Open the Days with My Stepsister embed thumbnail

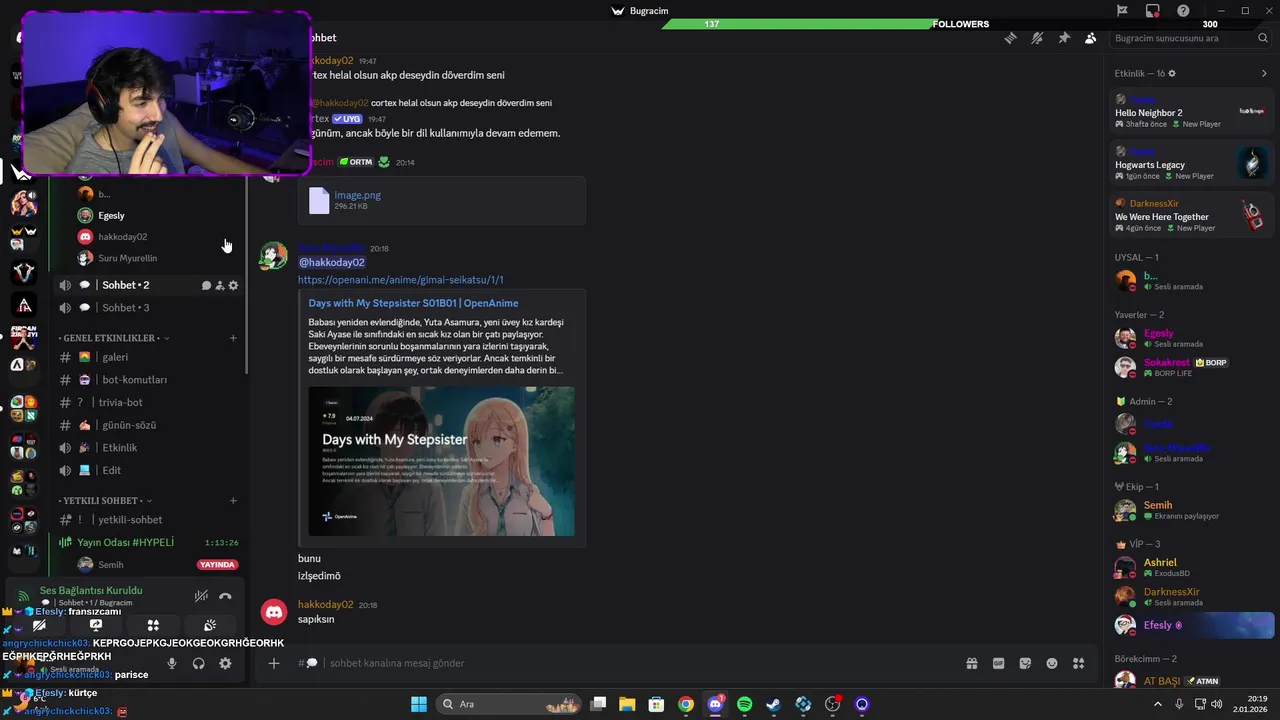pos(441,462)
